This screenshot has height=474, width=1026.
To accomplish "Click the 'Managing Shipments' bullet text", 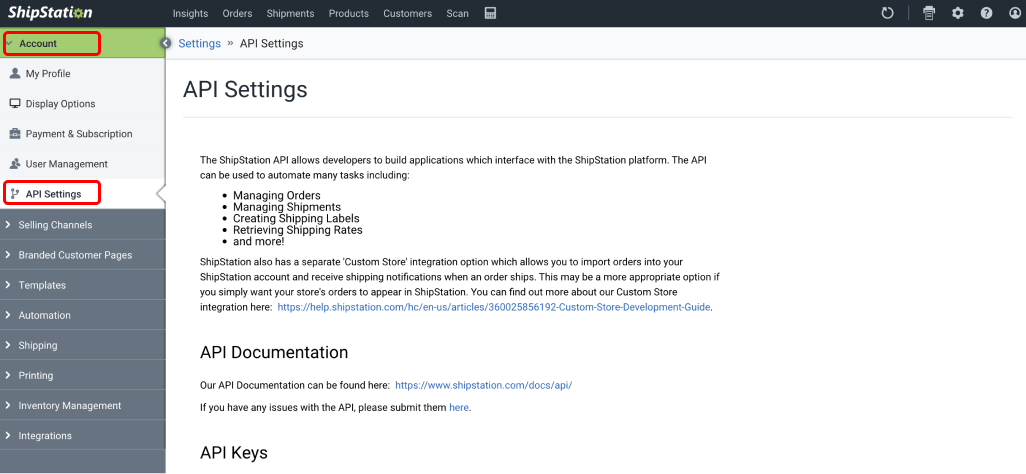I will pos(287,207).
